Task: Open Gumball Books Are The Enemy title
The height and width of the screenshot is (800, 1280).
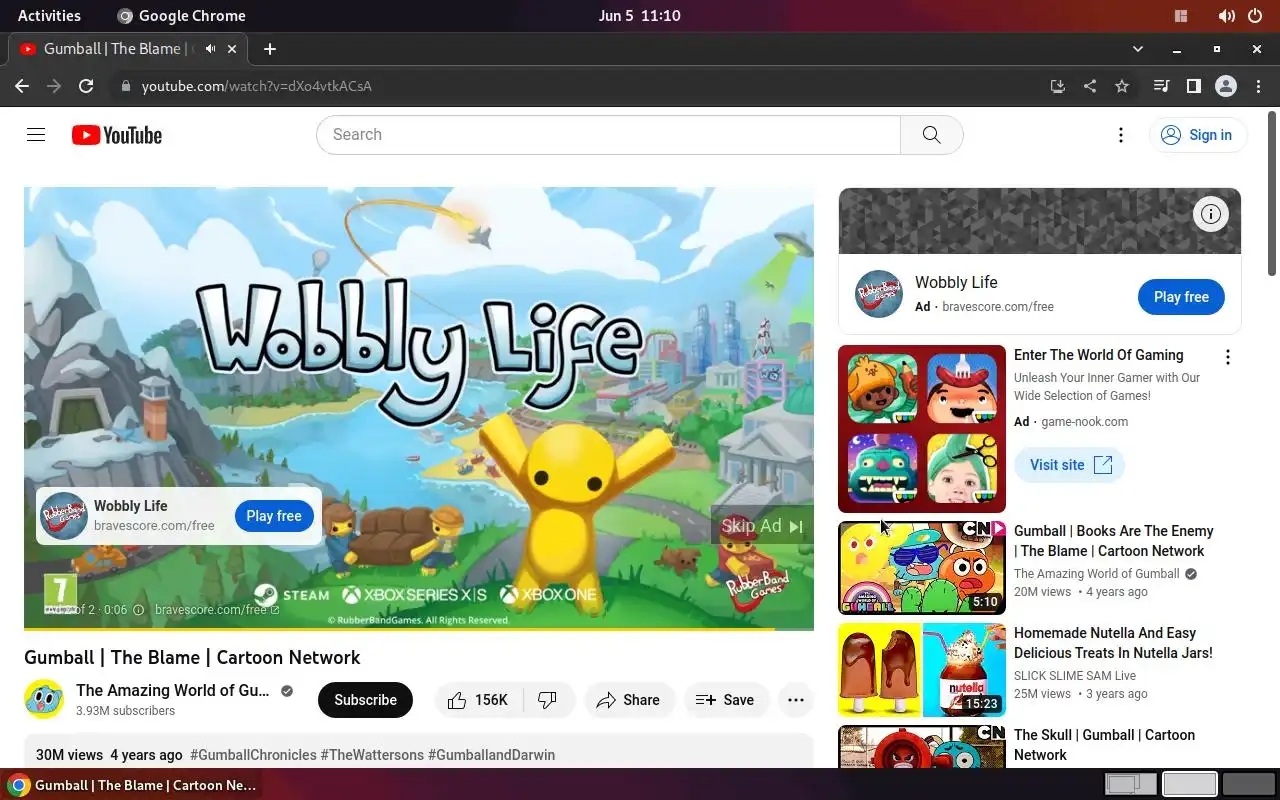Action: pyautogui.click(x=1114, y=541)
